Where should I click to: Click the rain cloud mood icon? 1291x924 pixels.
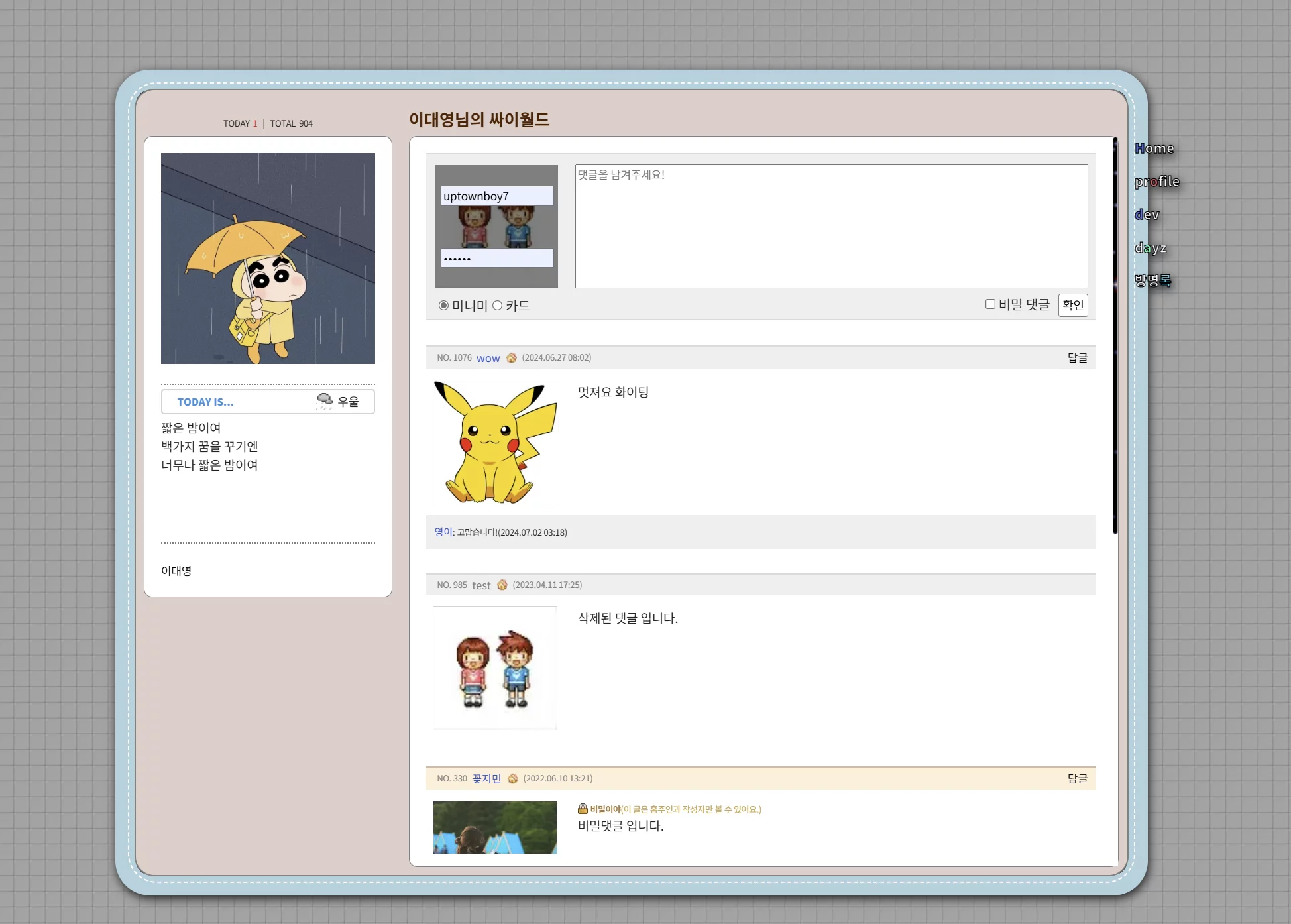click(324, 400)
